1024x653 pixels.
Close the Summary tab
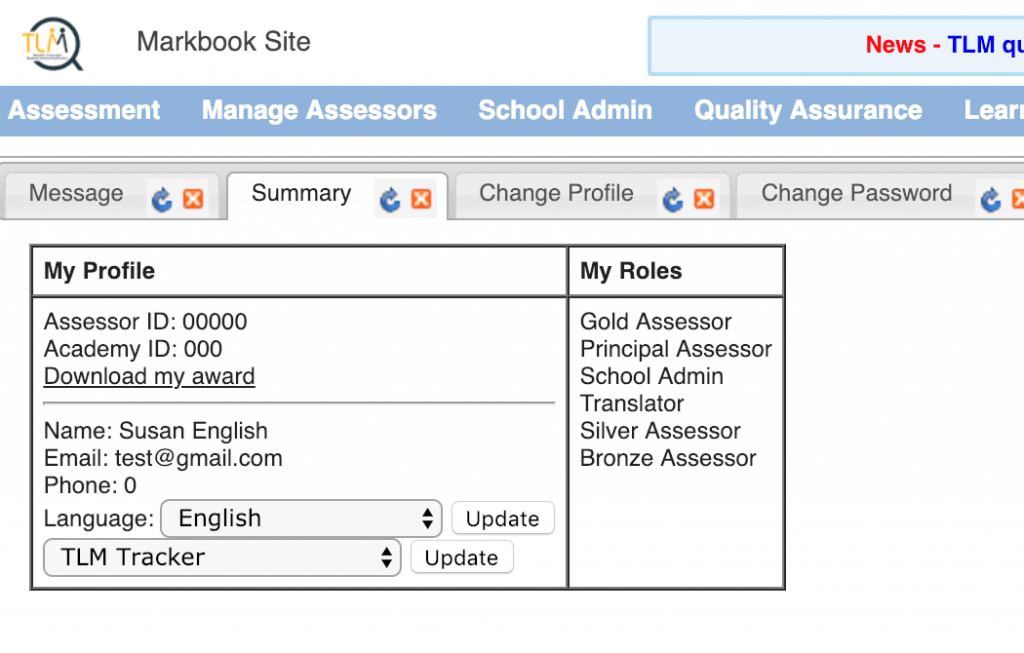(421, 199)
